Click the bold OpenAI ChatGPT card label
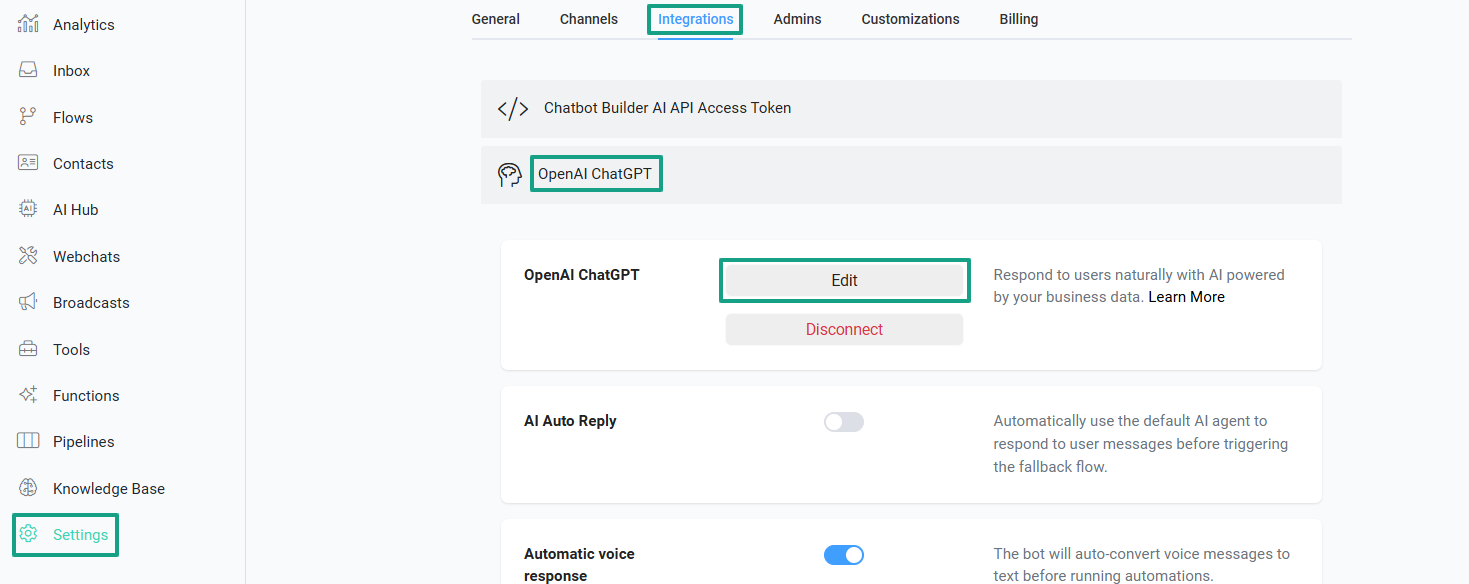The width and height of the screenshot is (1469, 584). click(x=582, y=274)
